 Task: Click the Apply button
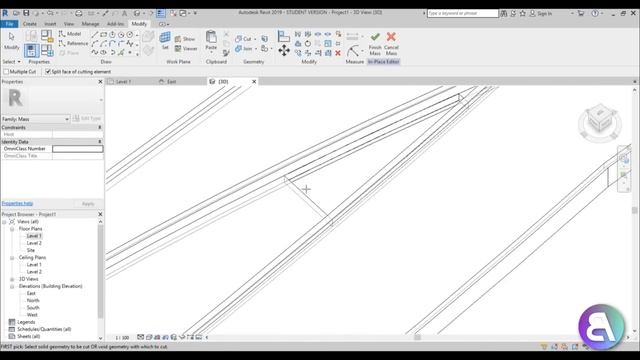88,204
